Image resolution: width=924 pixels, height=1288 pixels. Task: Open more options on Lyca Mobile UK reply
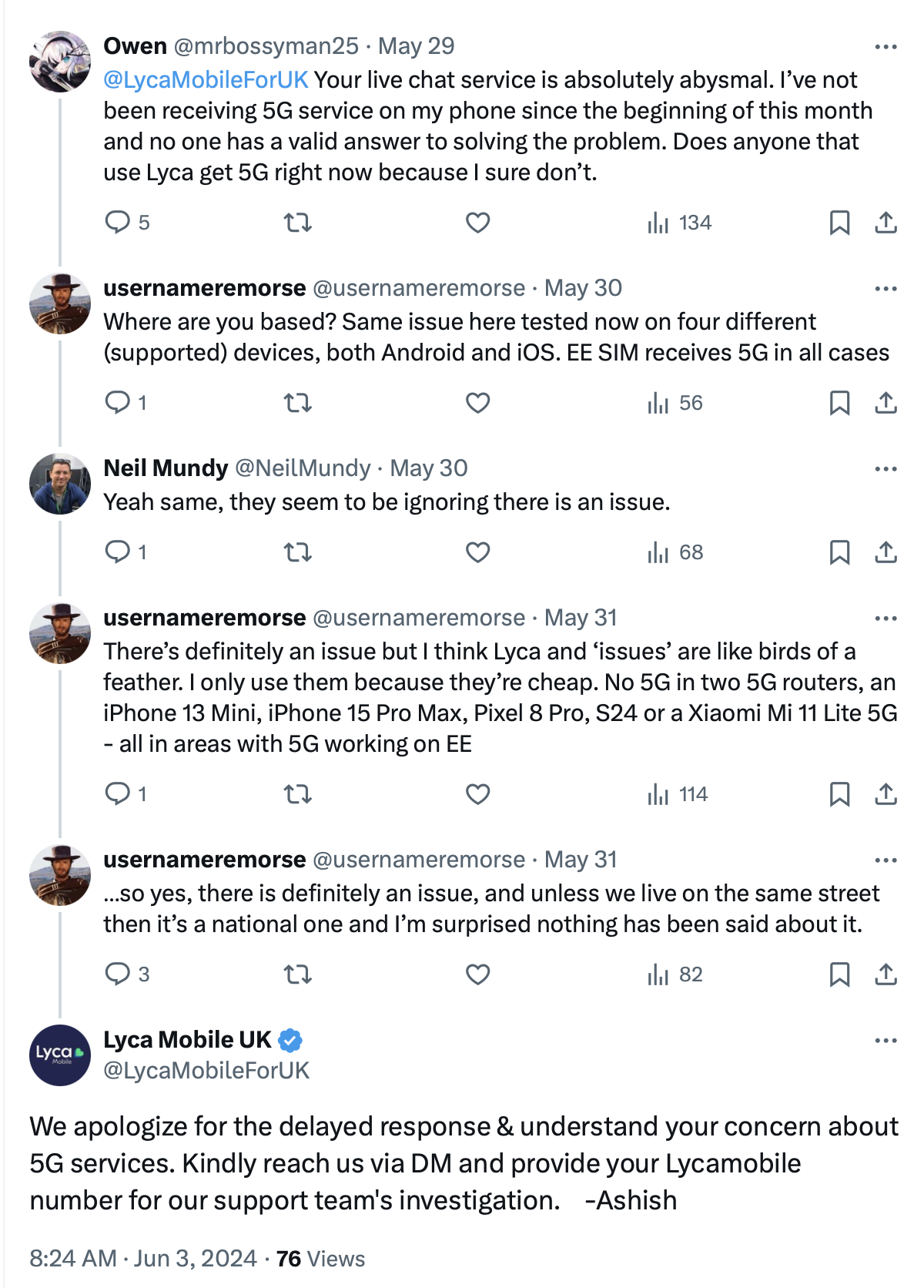point(885,1041)
